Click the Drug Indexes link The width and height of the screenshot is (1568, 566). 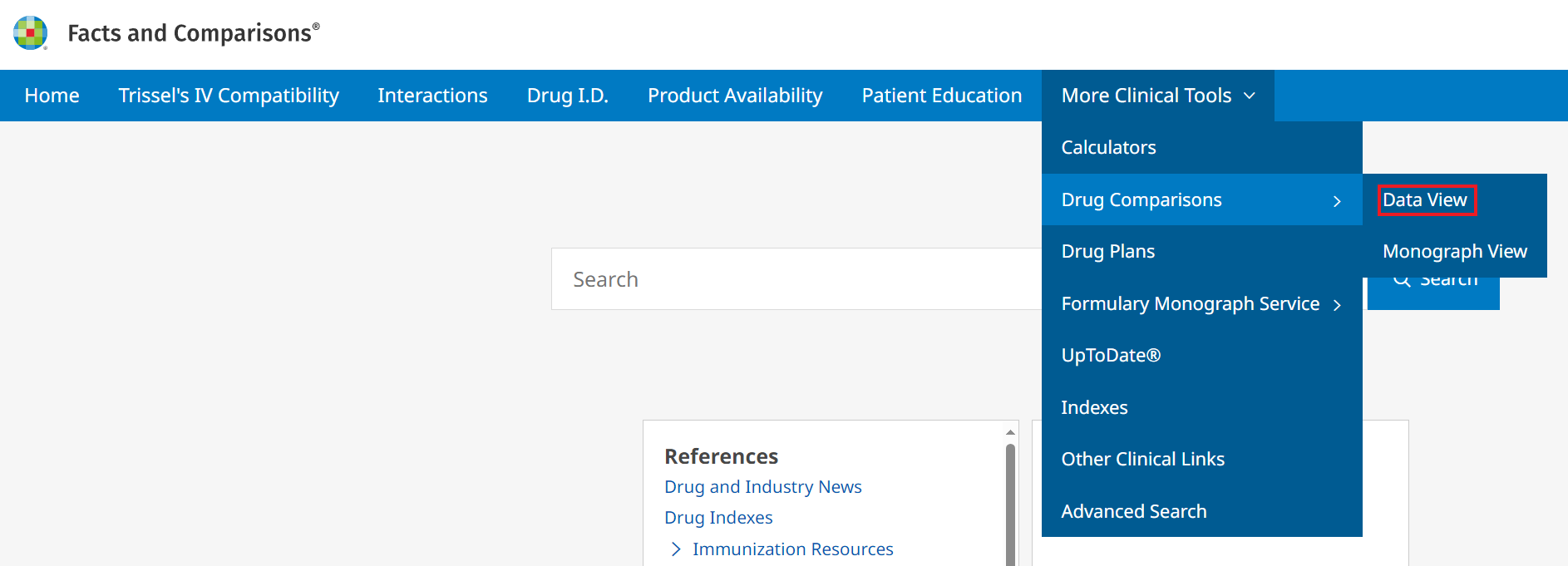click(718, 518)
